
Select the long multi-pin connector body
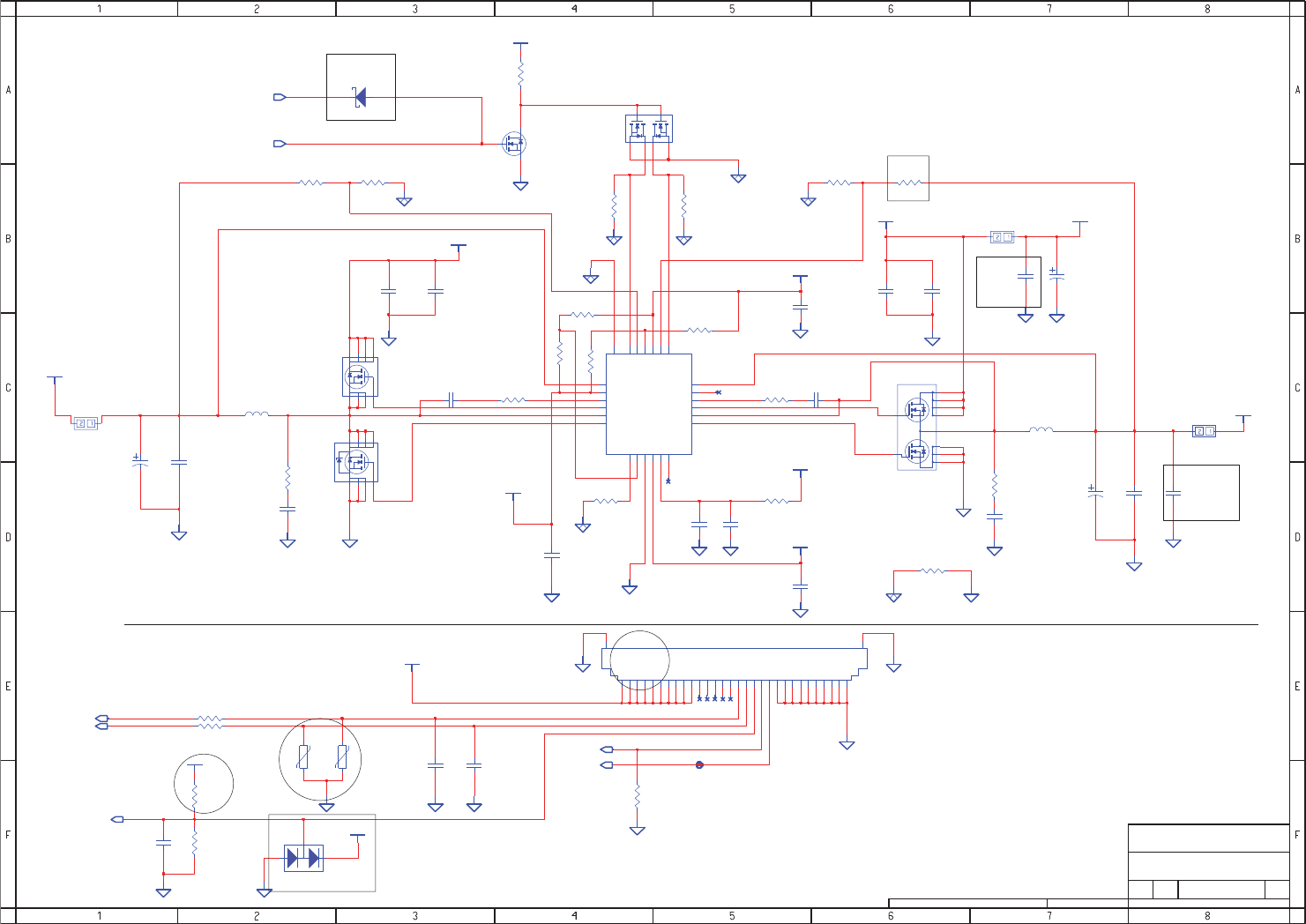point(734,663)
